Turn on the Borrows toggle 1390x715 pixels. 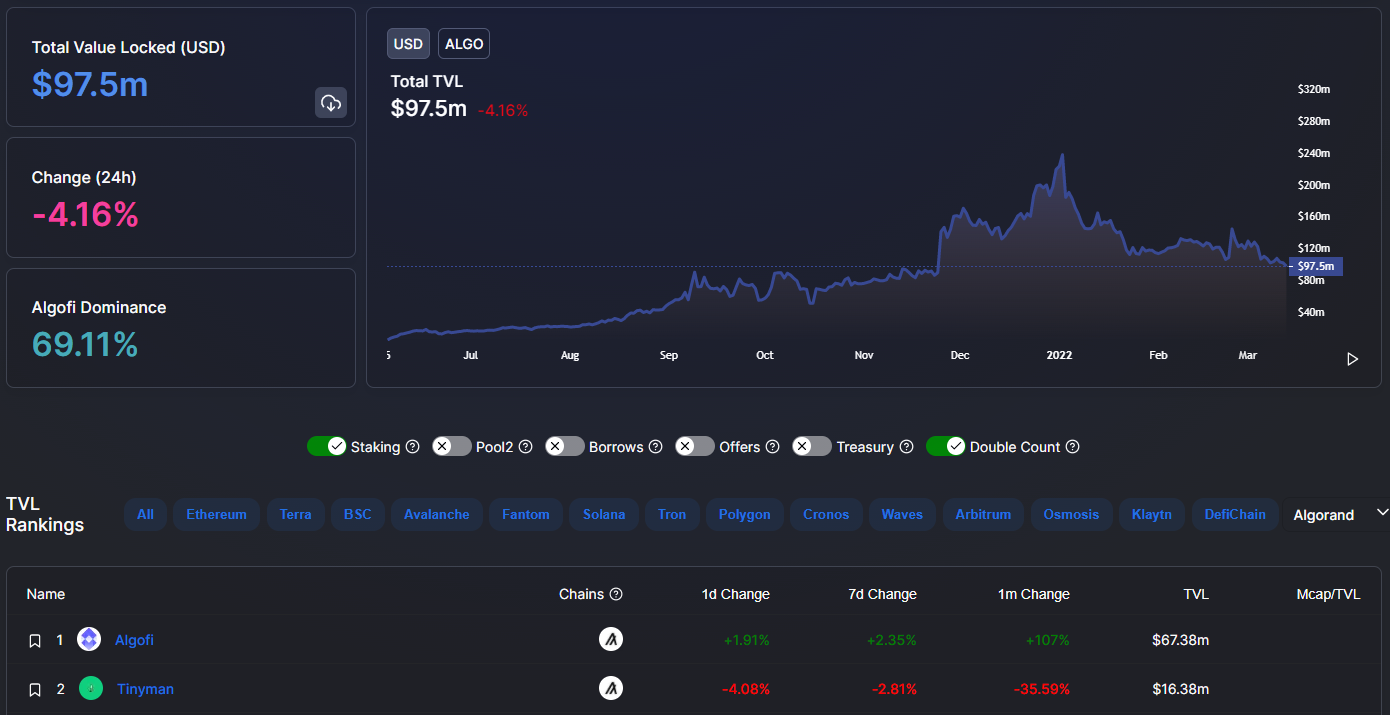pyautogui.click(x=565, y=446)
